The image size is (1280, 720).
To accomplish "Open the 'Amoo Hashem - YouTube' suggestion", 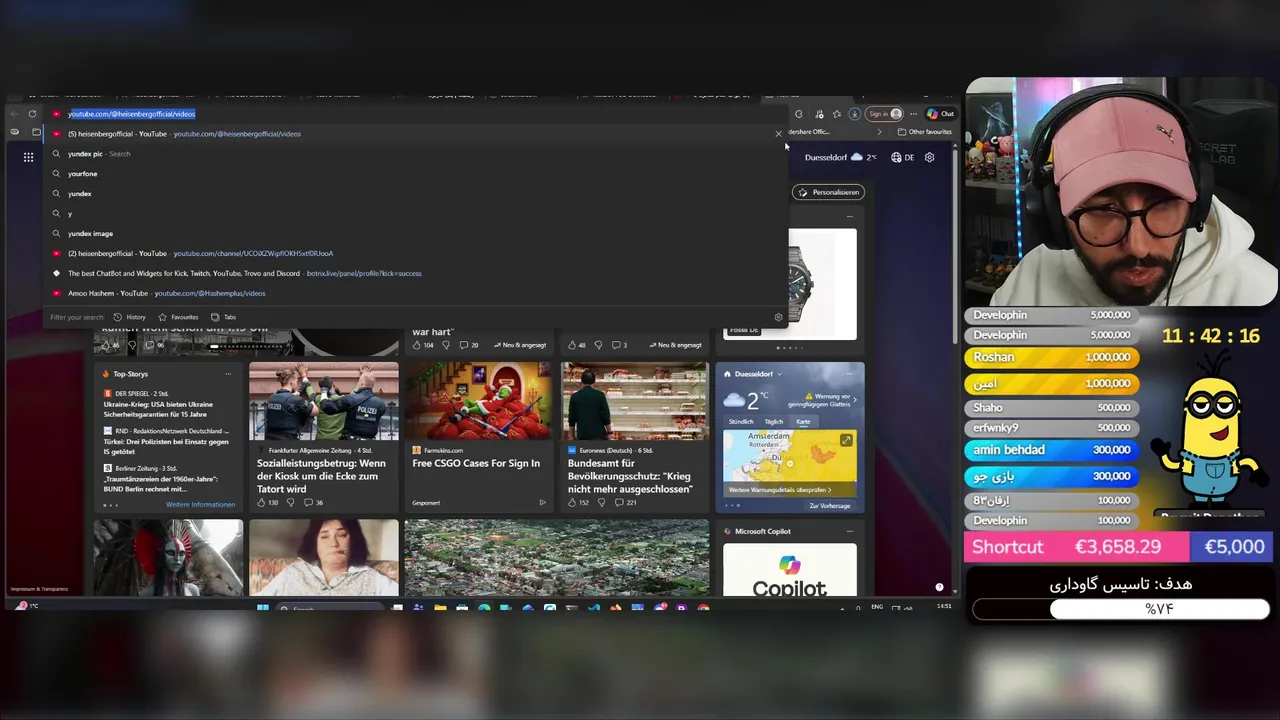I will pyautogui.click(x=417, y=294).
